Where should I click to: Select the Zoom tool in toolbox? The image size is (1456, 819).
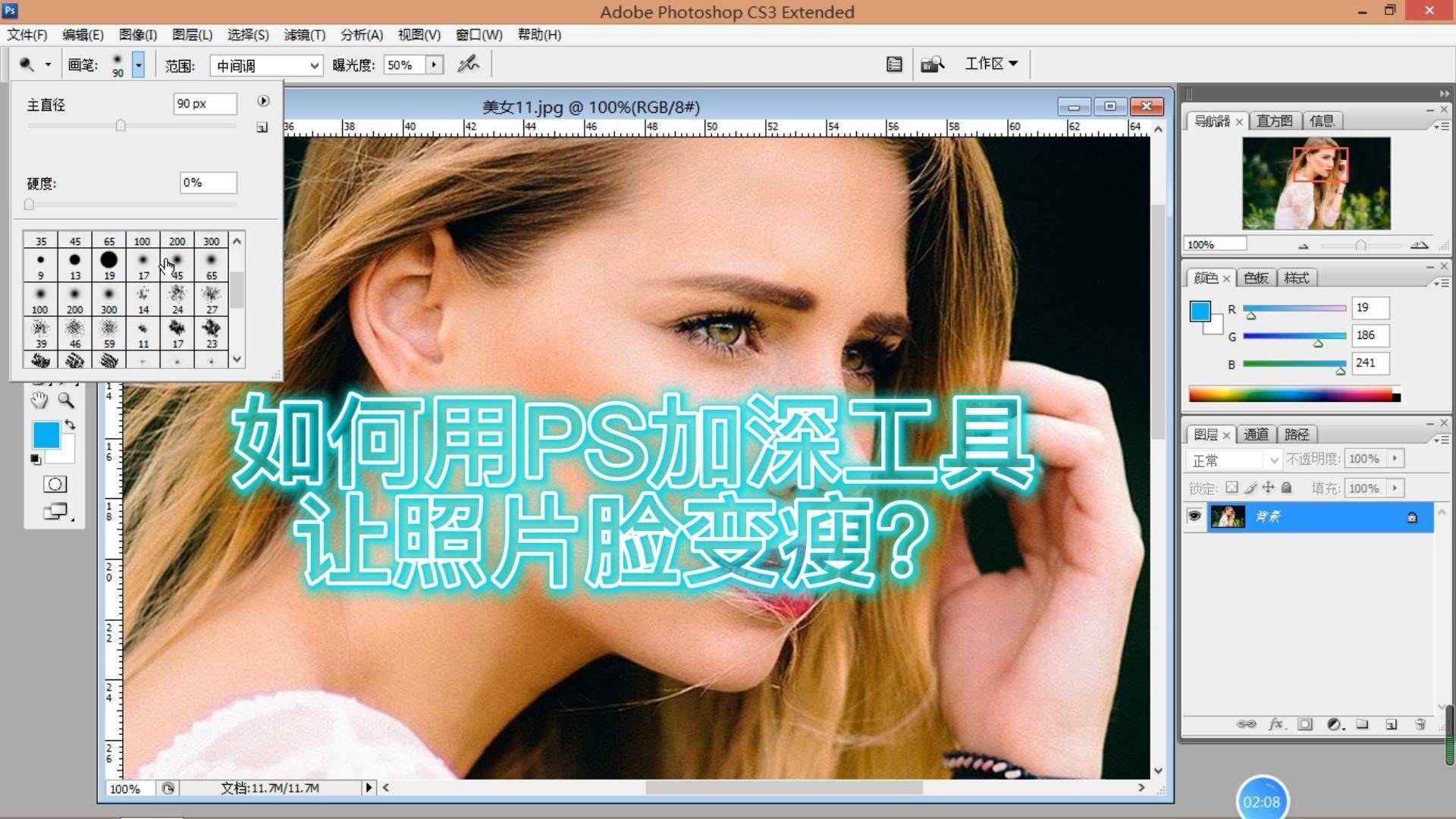66,400
